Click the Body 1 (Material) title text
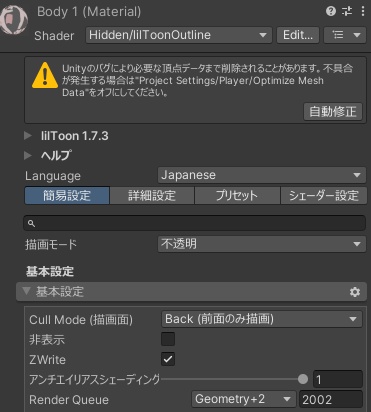Image resolution: width=371 pixels, height=412 pixels. tap(89, 12)
